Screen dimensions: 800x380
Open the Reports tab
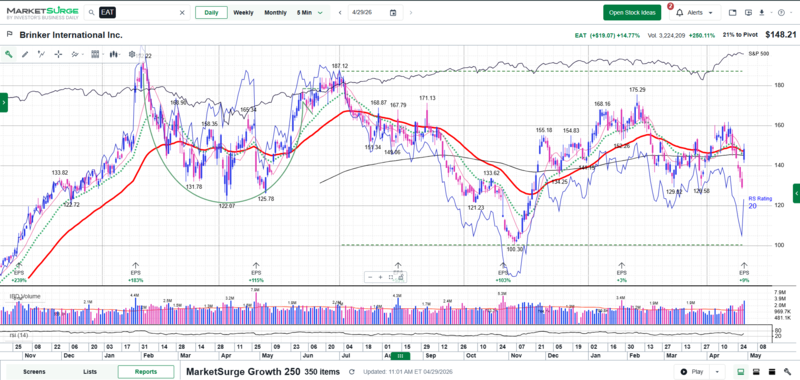(145, 372)
